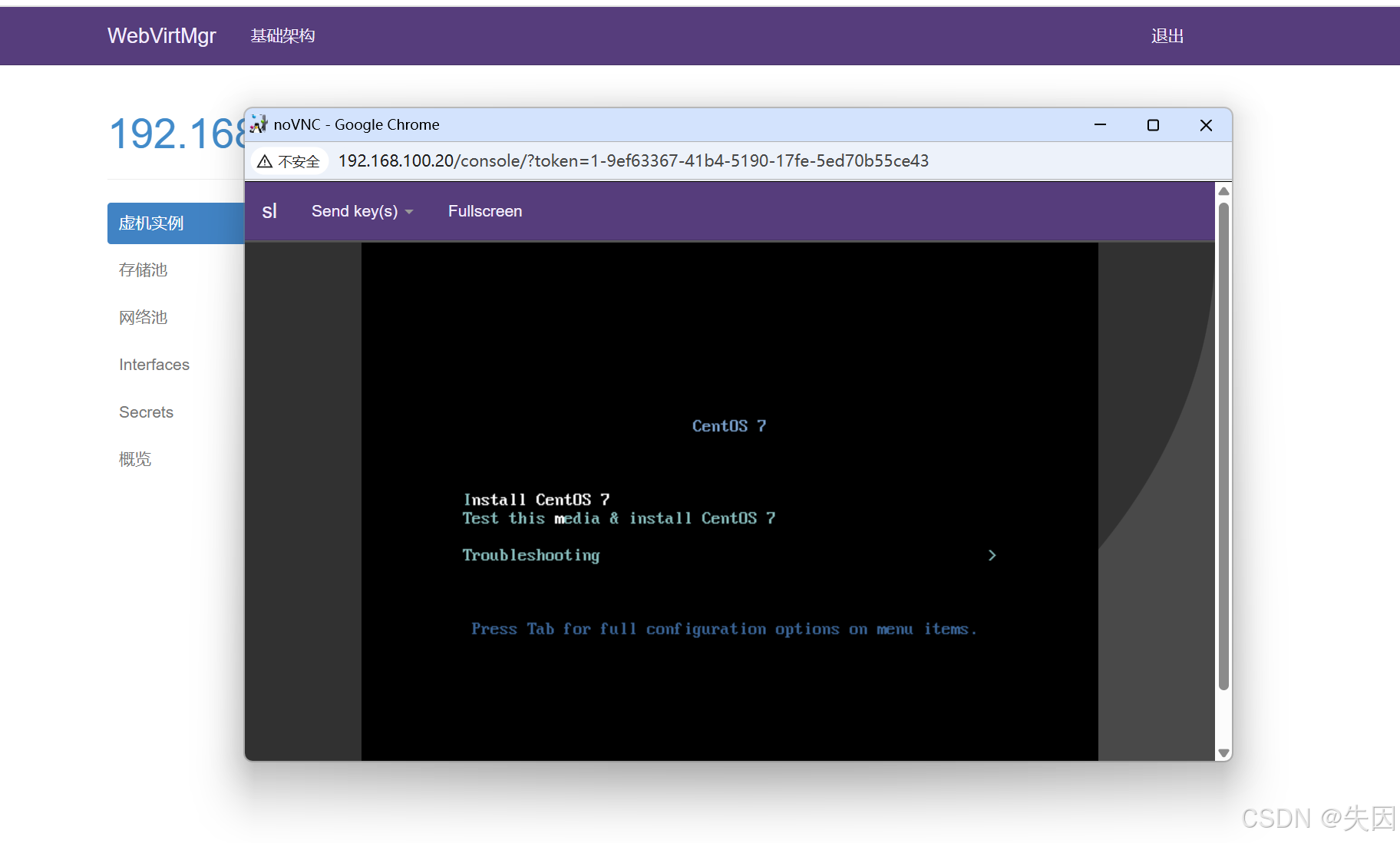Click the noVNC window favicon icon
The width and height of the screenshot is (1400, 843).
259,124
